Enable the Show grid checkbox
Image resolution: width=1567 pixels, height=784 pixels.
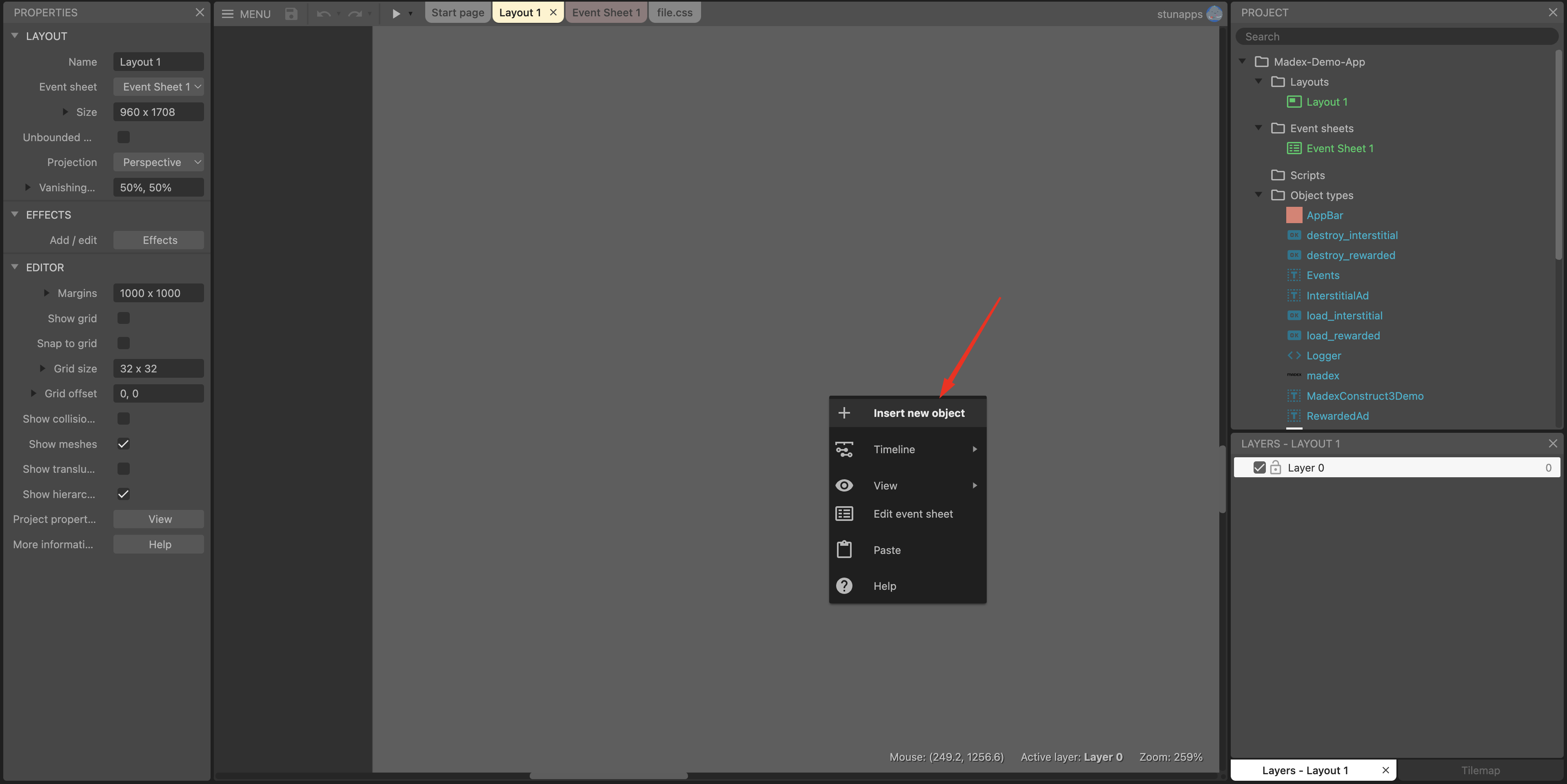coord(124,318)
